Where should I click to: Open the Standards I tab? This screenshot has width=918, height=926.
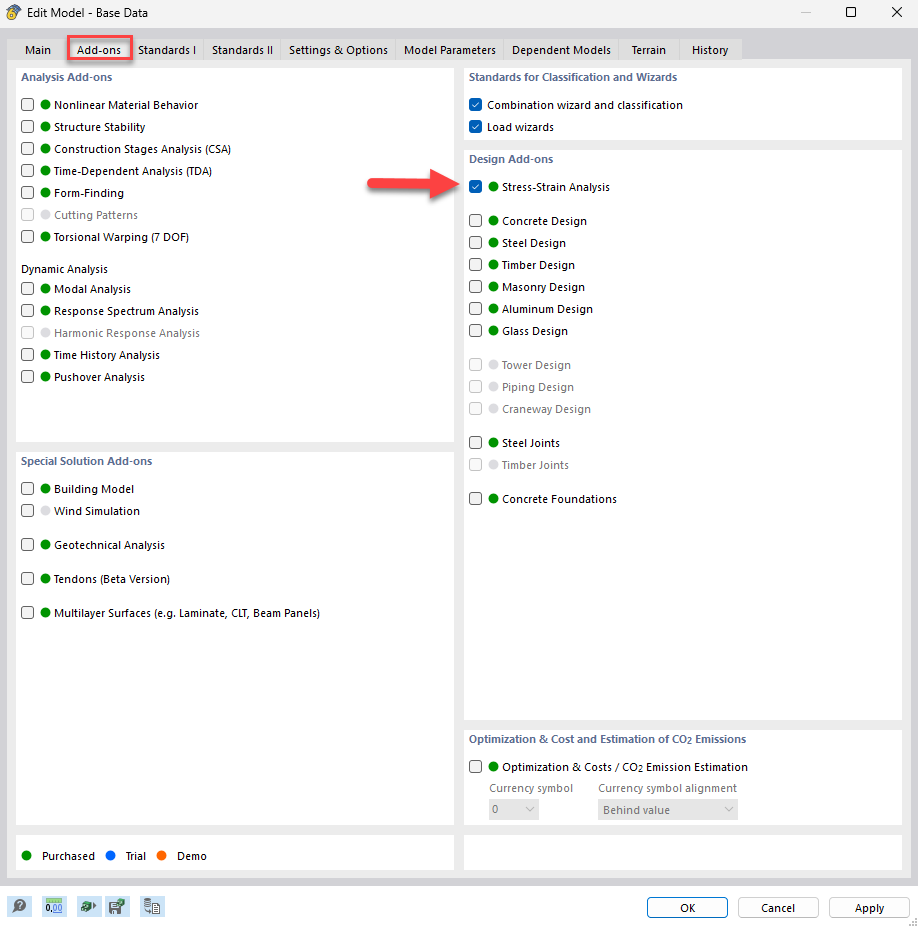tap(167, 50)
